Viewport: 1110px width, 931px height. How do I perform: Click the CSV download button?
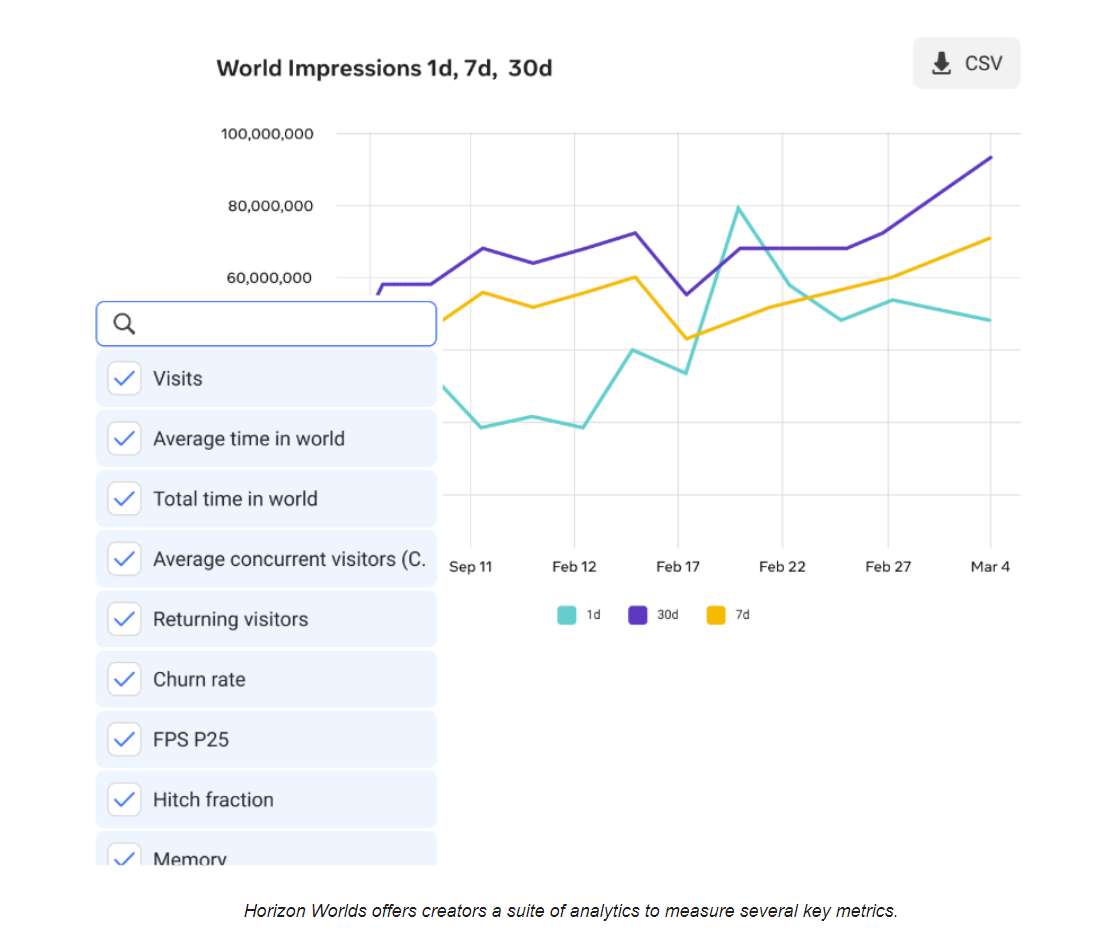coord(966,64)
